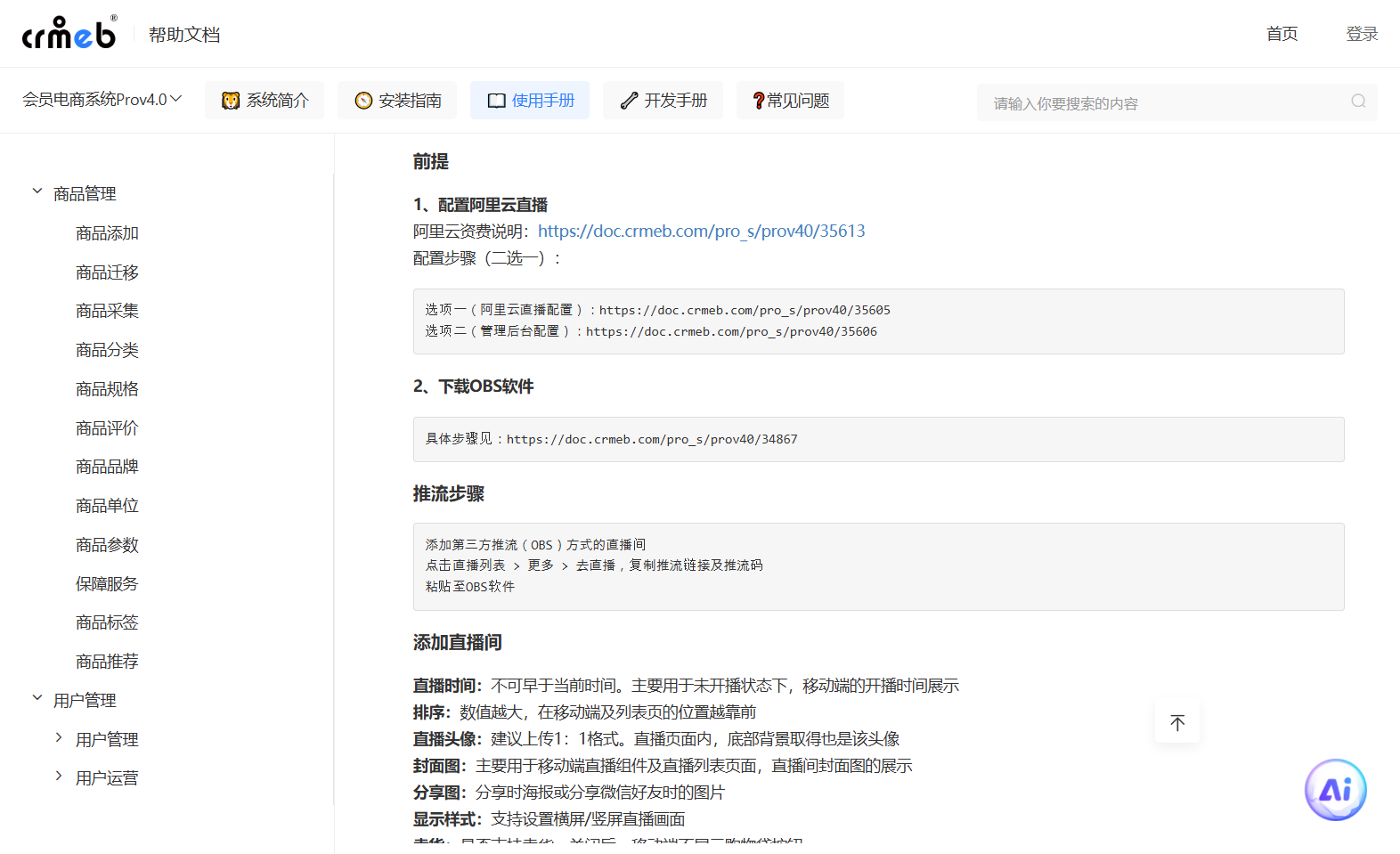The image size is (1400, 854).
Task: Open the 阿里云资费说明 documentation link
Action: (701, 232)
